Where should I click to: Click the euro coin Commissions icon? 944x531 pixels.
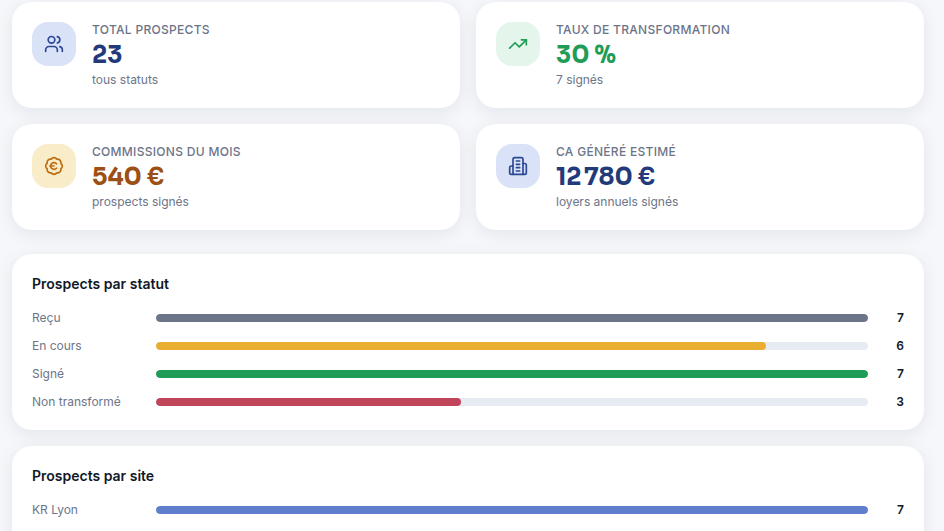54,166
